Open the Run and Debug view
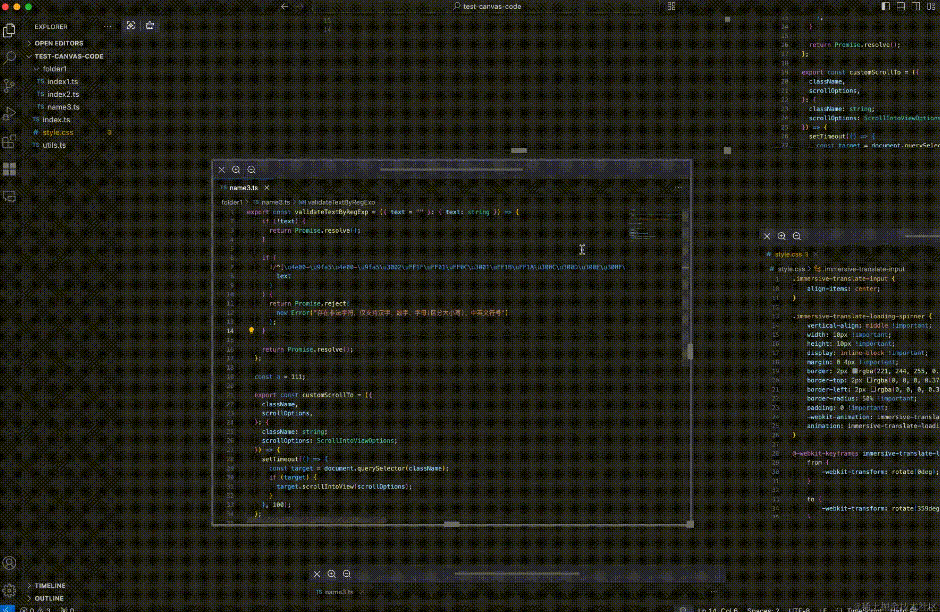This screenshot has width=940, height=612. 9,114
